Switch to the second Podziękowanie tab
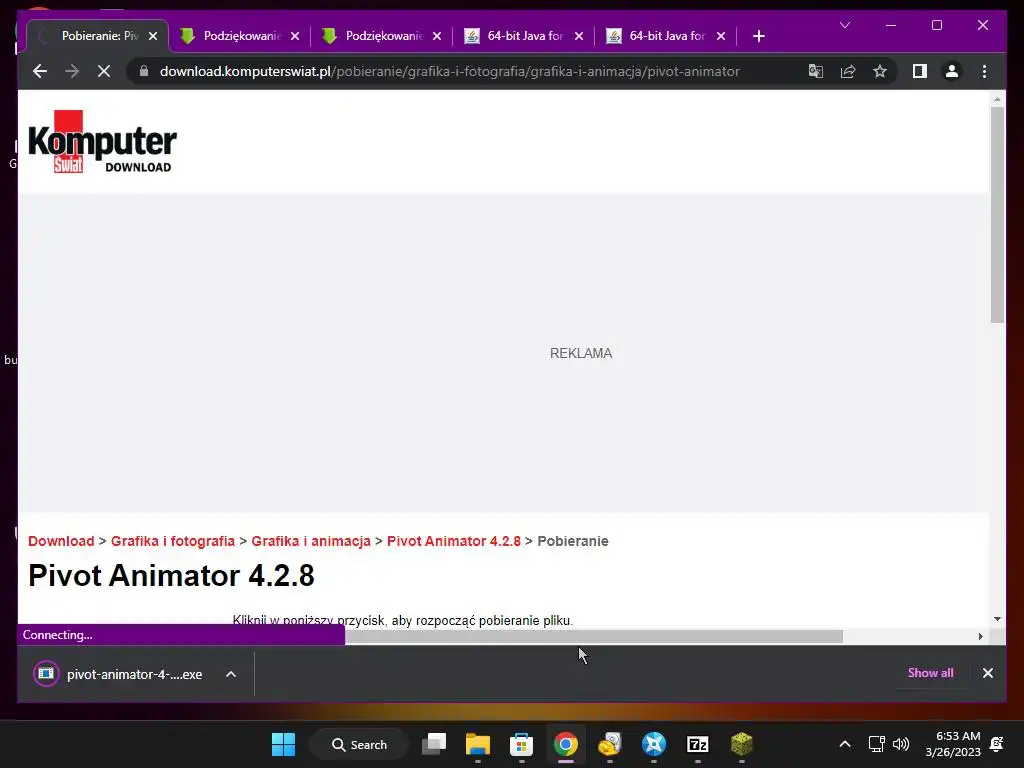1024x768 pixels. pos(382,36)
